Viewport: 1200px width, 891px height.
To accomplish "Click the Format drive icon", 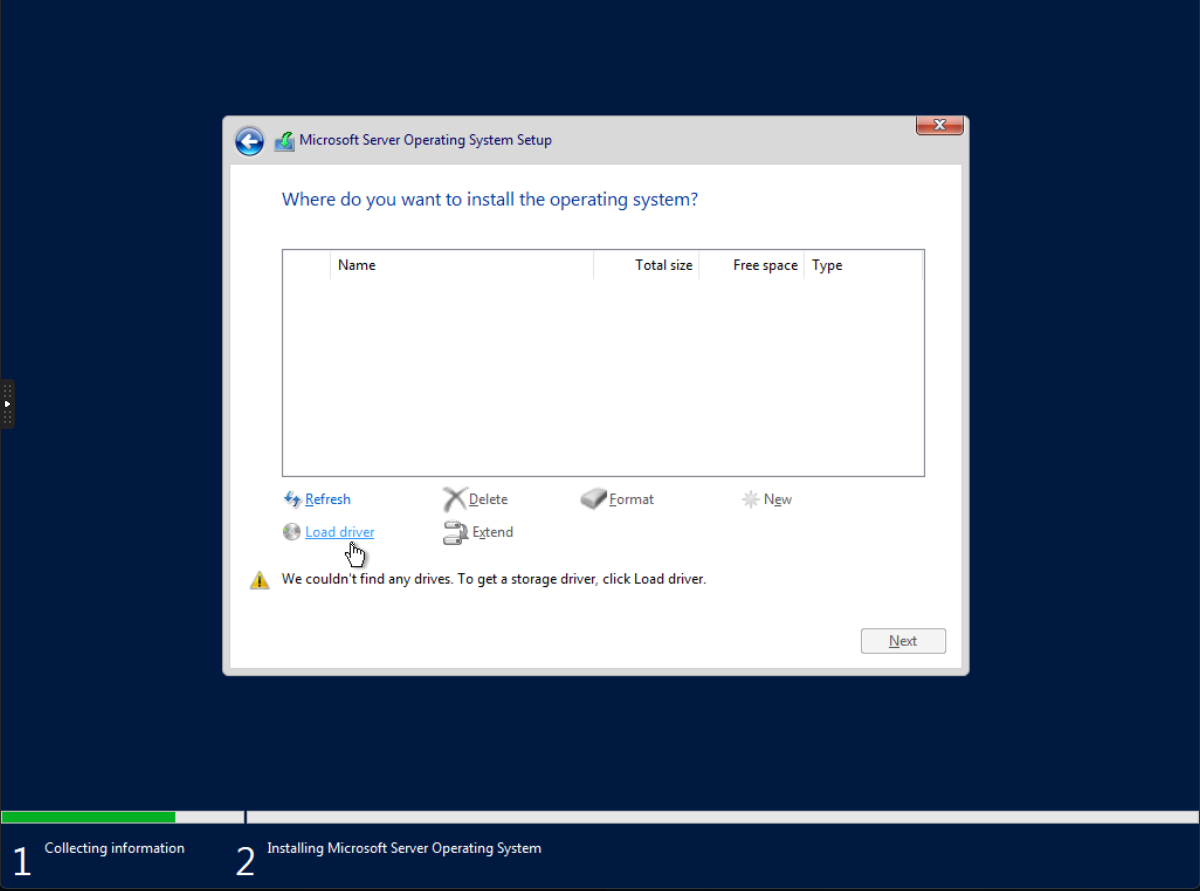I will pos(594,499).
